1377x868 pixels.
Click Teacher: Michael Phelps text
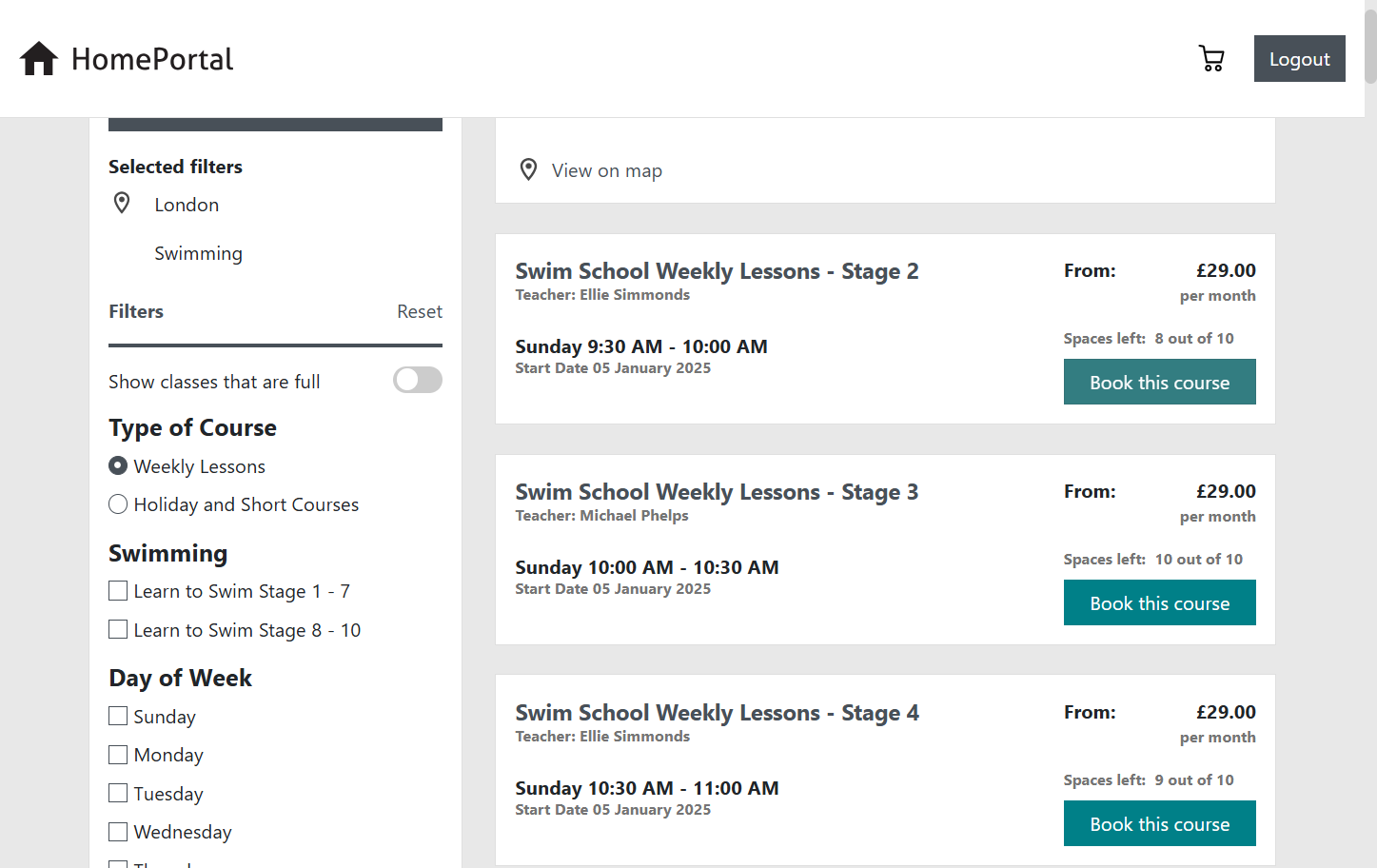601,516
